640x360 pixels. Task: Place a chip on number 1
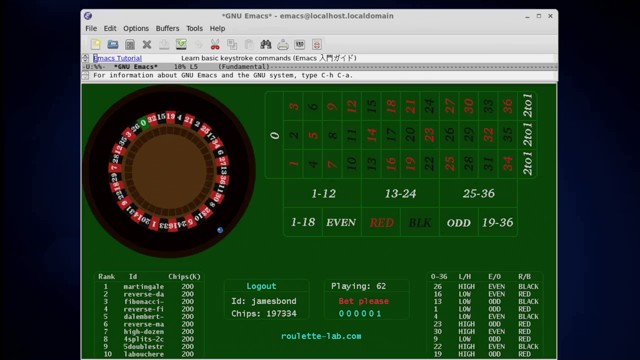click(293, 163)
